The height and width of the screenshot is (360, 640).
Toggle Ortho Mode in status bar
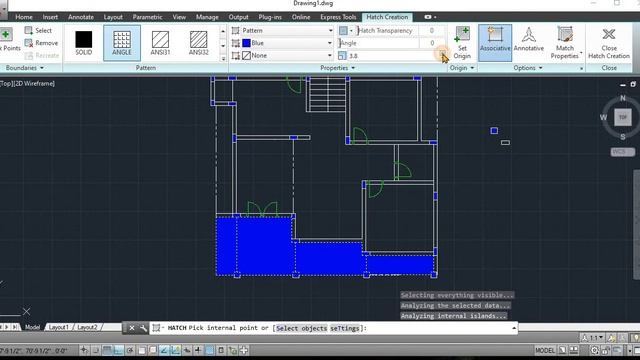(x=119, y=350)
